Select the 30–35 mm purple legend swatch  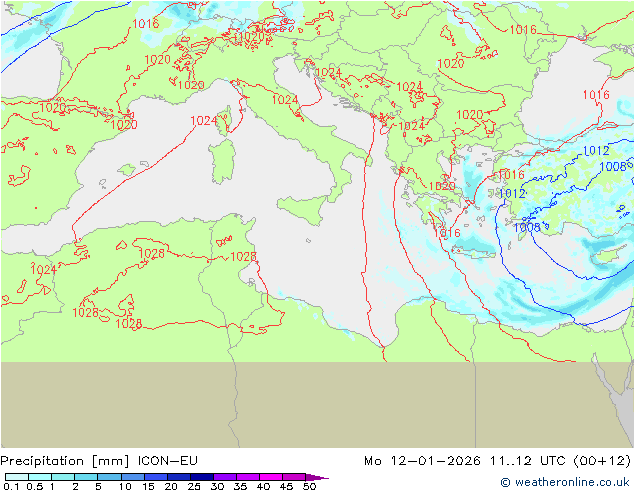point(225,477)
